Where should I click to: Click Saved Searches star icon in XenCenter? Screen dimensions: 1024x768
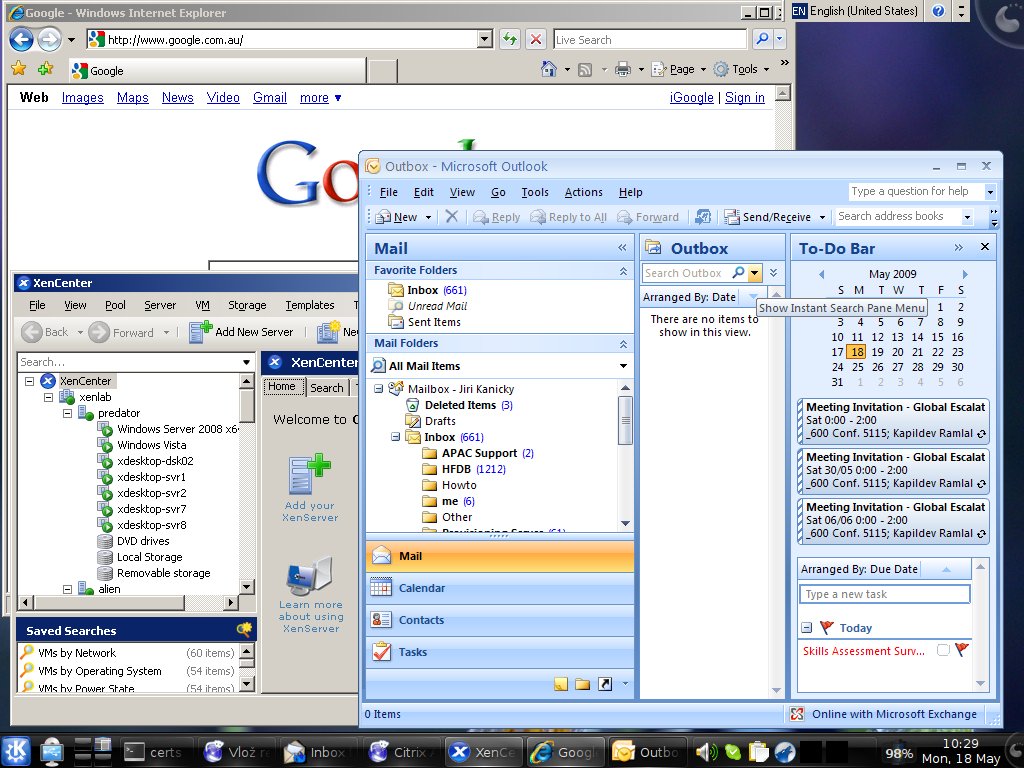[x=244, y=630]
